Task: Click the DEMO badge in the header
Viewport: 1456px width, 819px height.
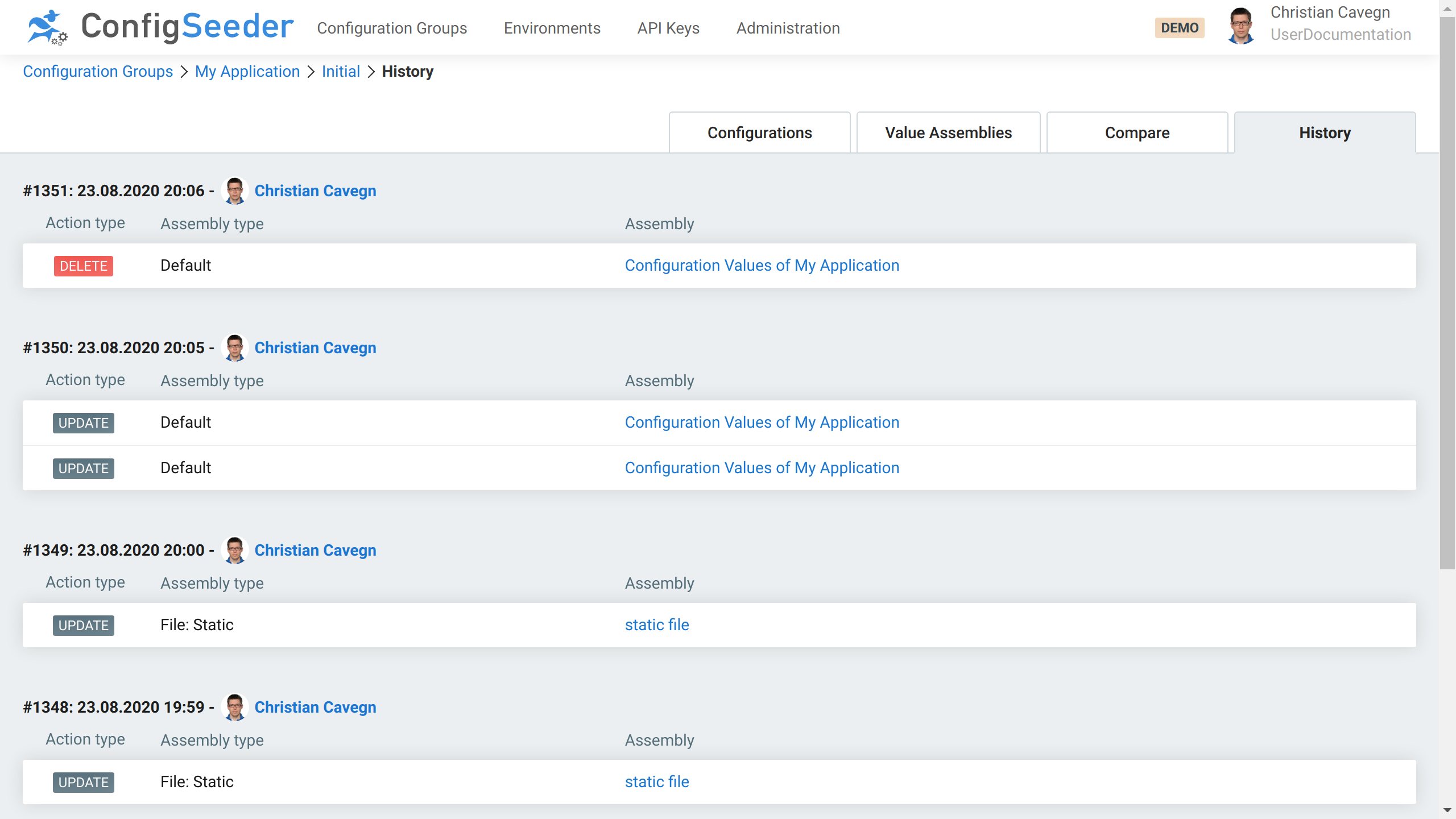Action: [1180, 27]
